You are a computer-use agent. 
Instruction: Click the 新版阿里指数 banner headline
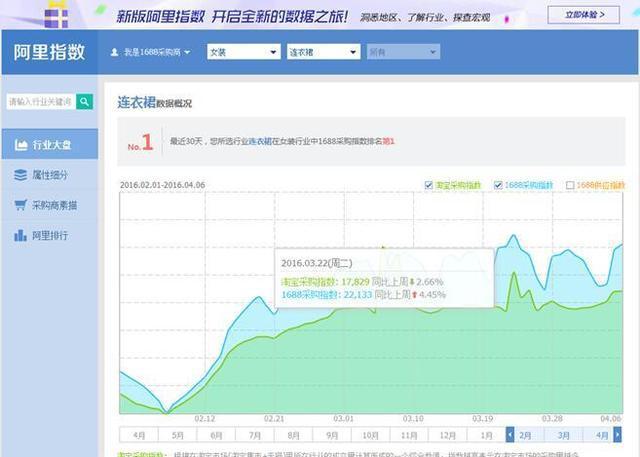(232, 16)
